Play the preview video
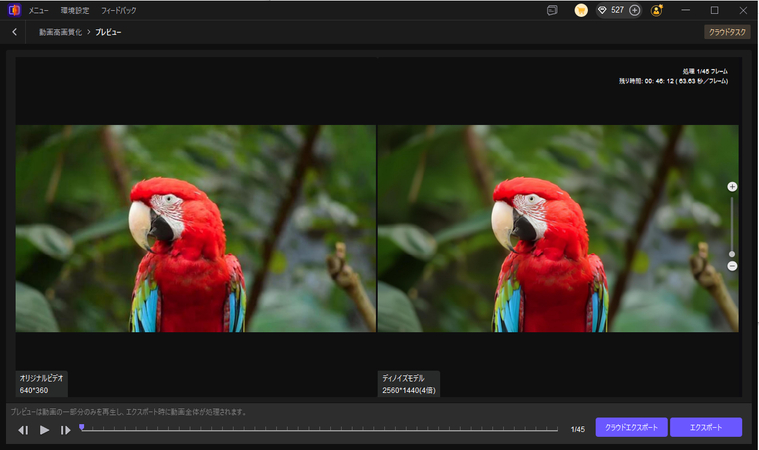 click(x=45, y=430)
